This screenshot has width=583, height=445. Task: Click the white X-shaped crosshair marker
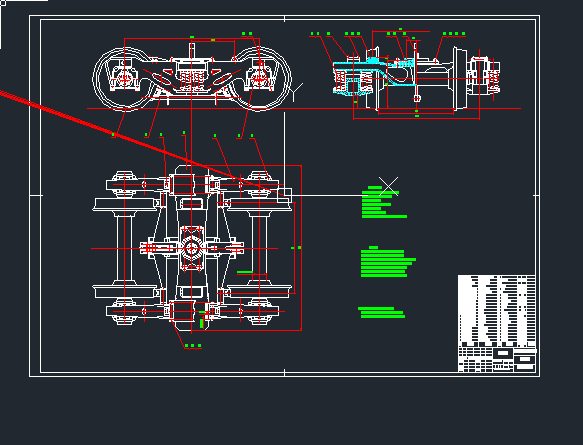(x=389, y=186)
